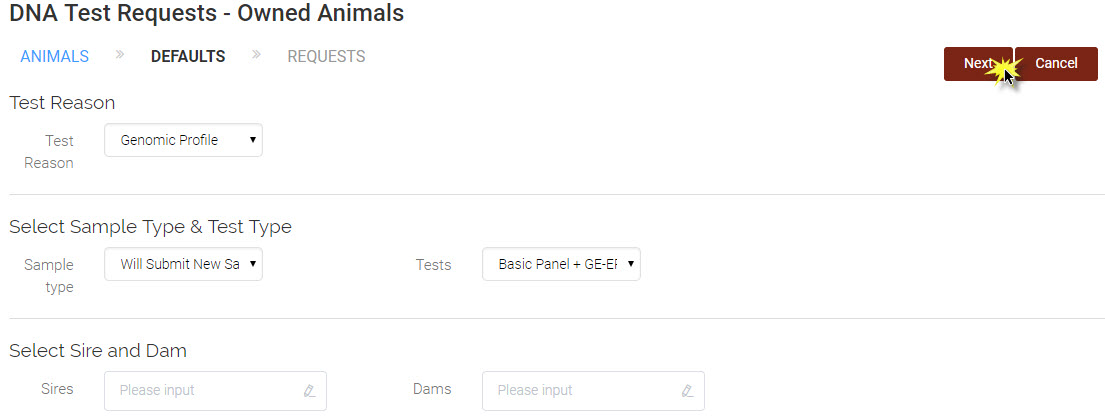Image resolution: width=1105 pixels, height=418 pixels.
Task: Open the Test Reason dropdown showing Genomic Profile
Action: (x=183, y=140)
